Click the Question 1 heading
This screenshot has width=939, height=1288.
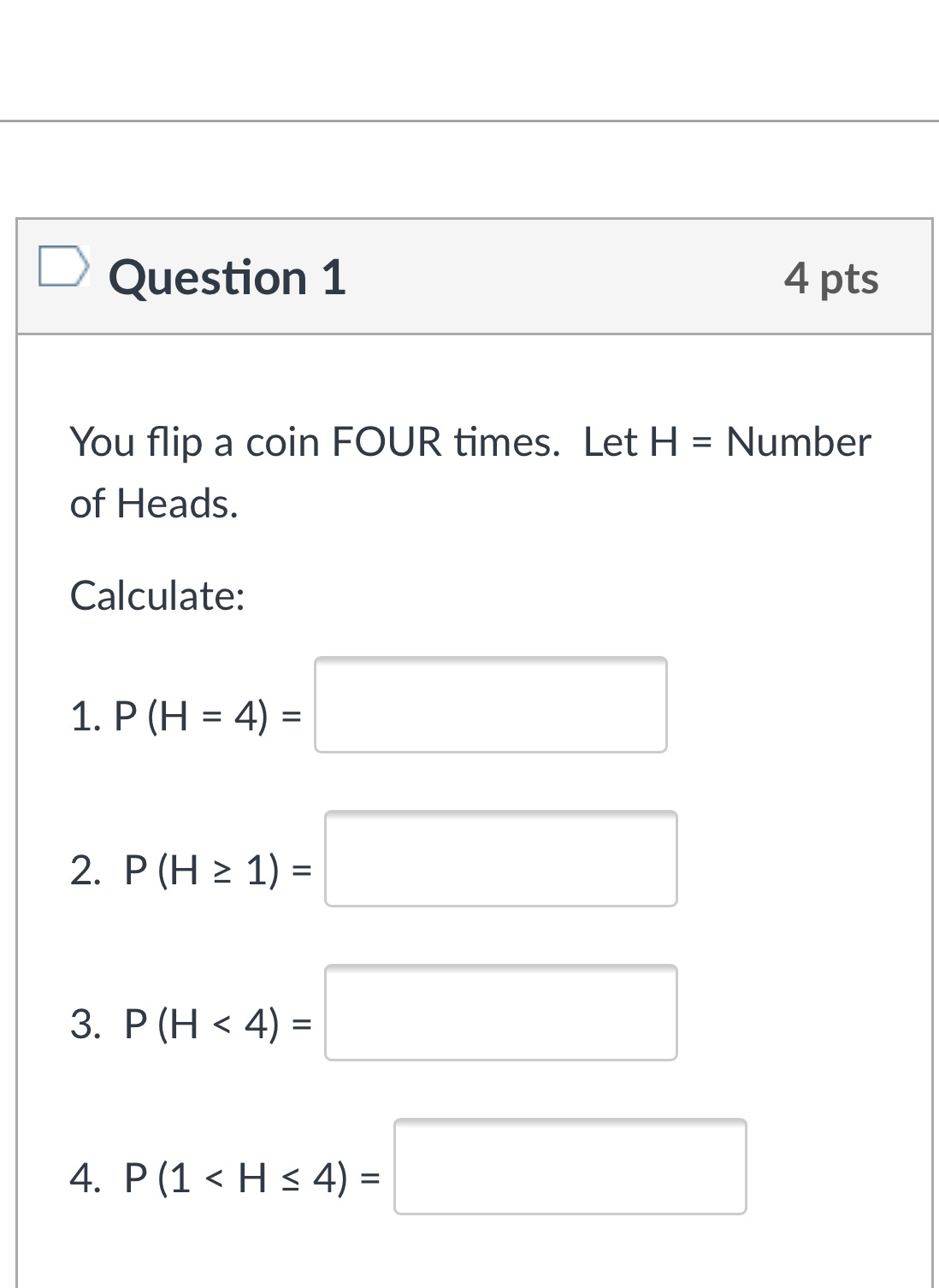[x=227, y=278]
